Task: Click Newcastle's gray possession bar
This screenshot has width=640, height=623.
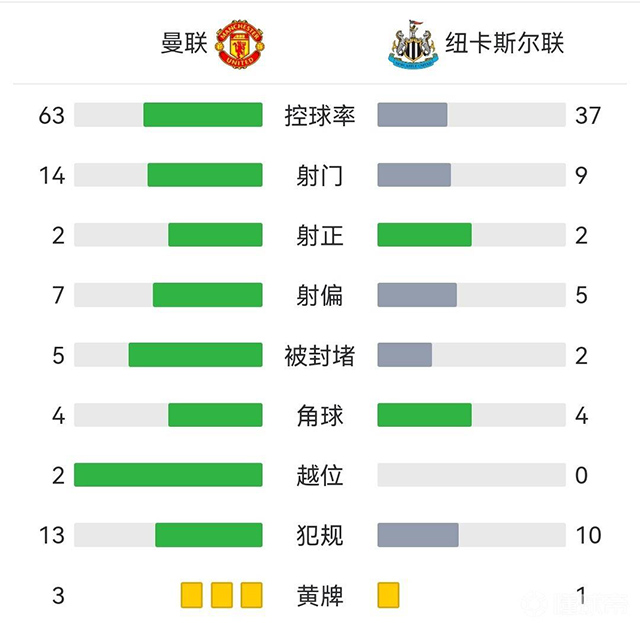Action: coord(412,115)
